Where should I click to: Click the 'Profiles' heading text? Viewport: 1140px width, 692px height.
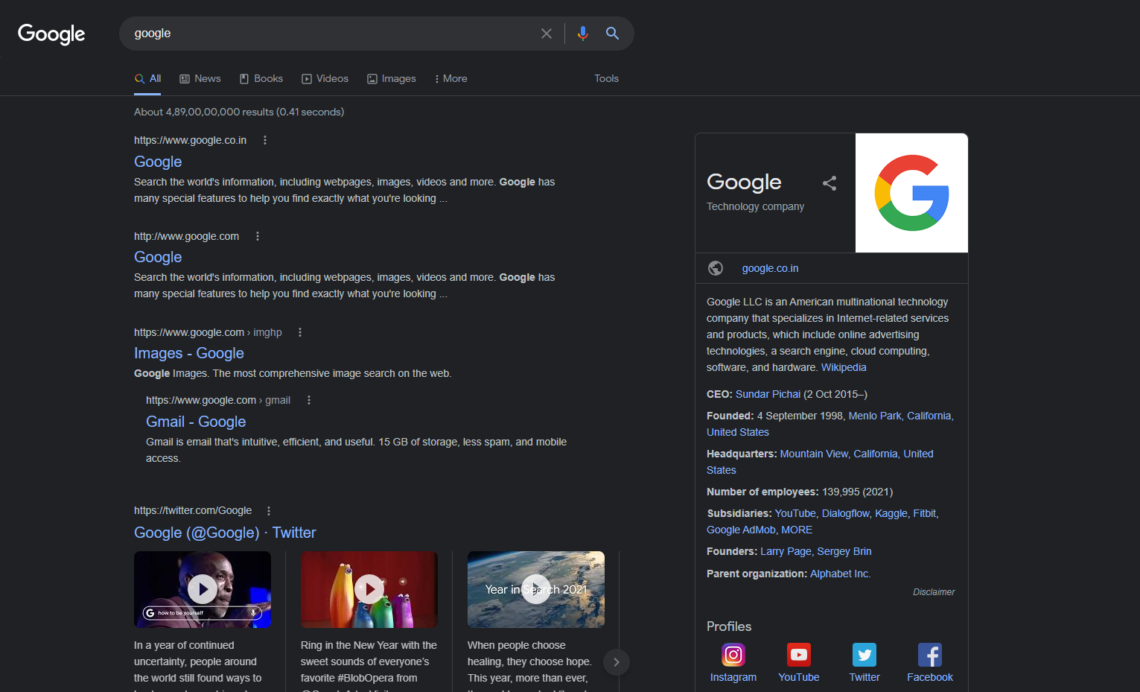[728, 627]
